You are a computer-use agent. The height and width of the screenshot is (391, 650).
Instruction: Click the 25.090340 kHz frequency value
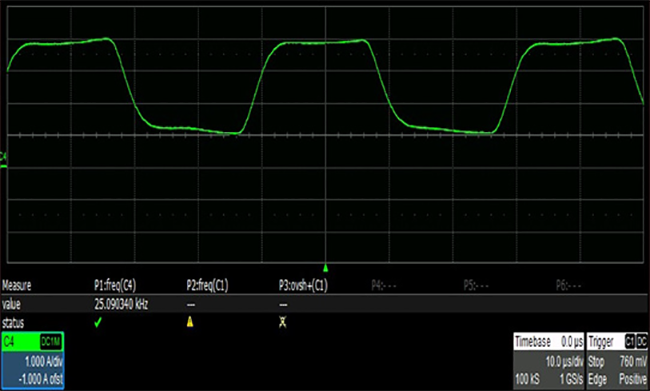tap(121, 304)
